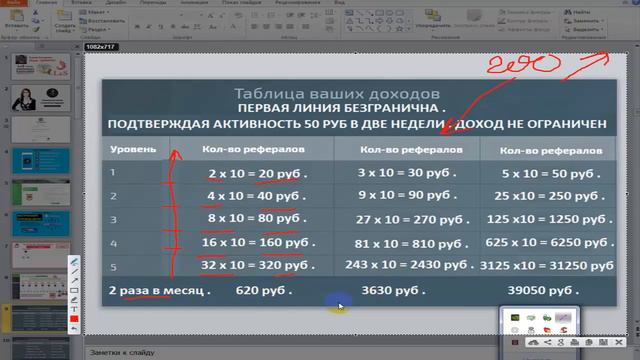Print the captured screenshot
Image resolution: width=640 pixels, height=360 pixels.
click(x=575, y=342)
